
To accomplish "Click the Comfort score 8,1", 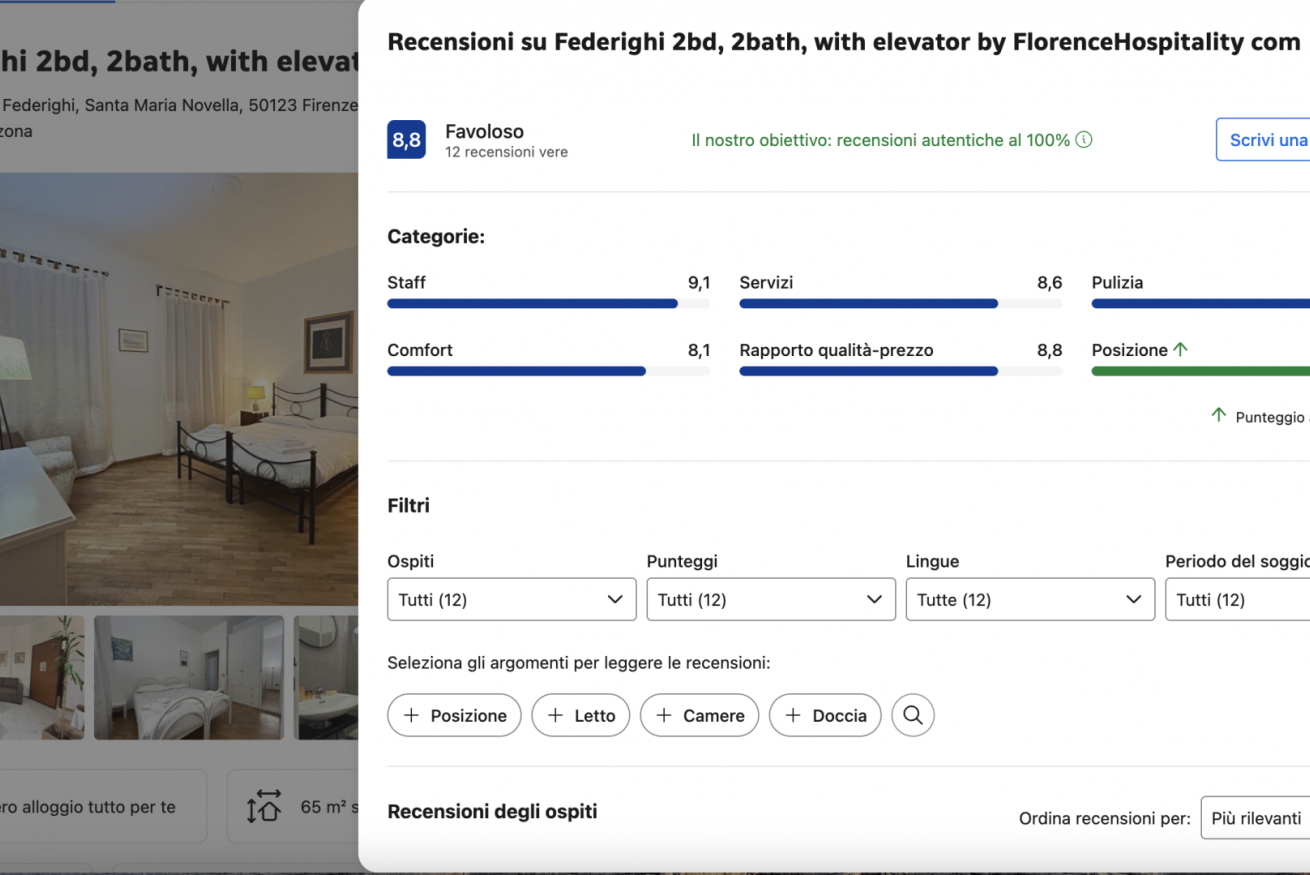I will 699,350.
